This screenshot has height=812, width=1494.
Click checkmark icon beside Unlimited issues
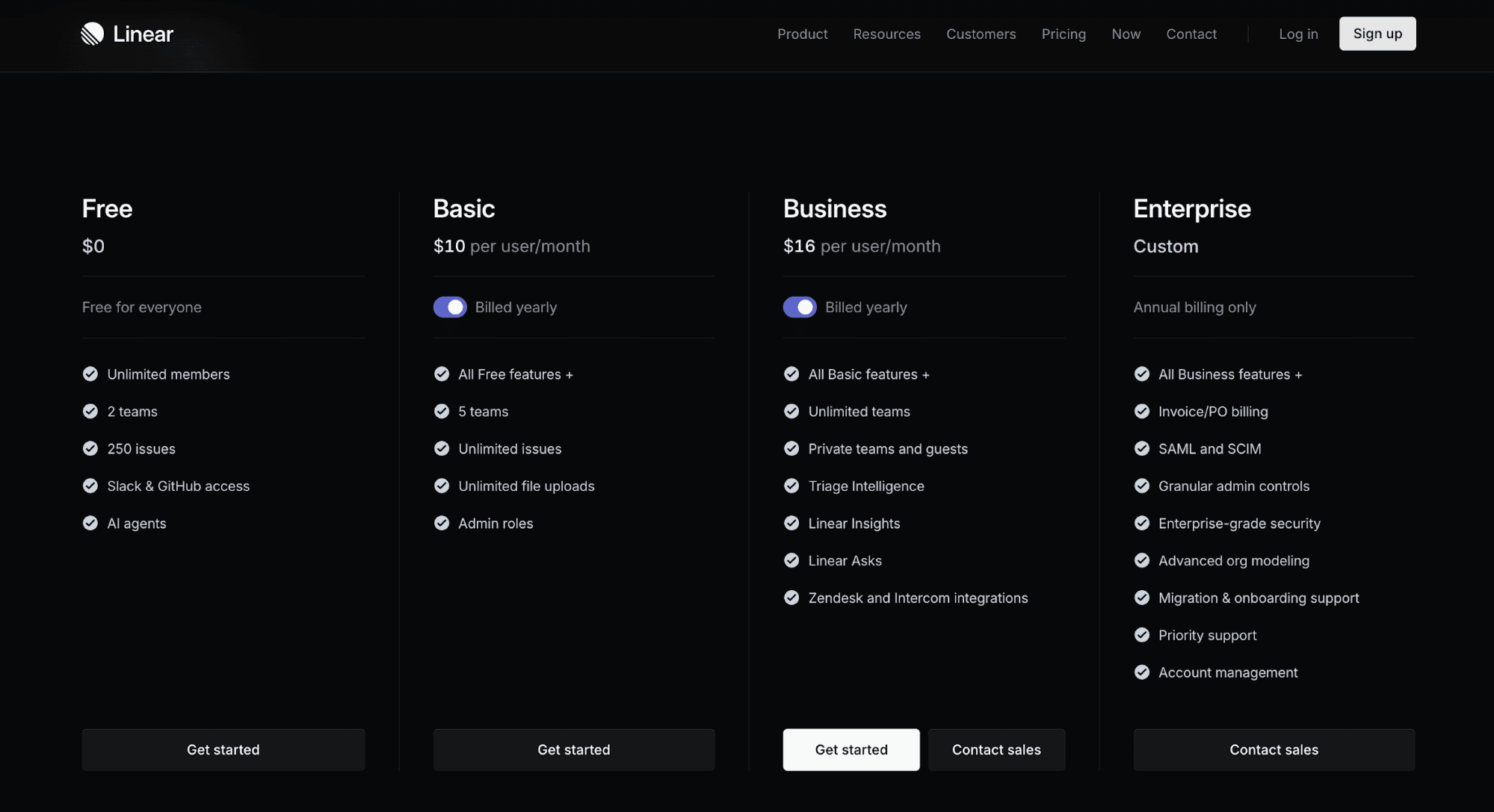[x=442, y=449]
